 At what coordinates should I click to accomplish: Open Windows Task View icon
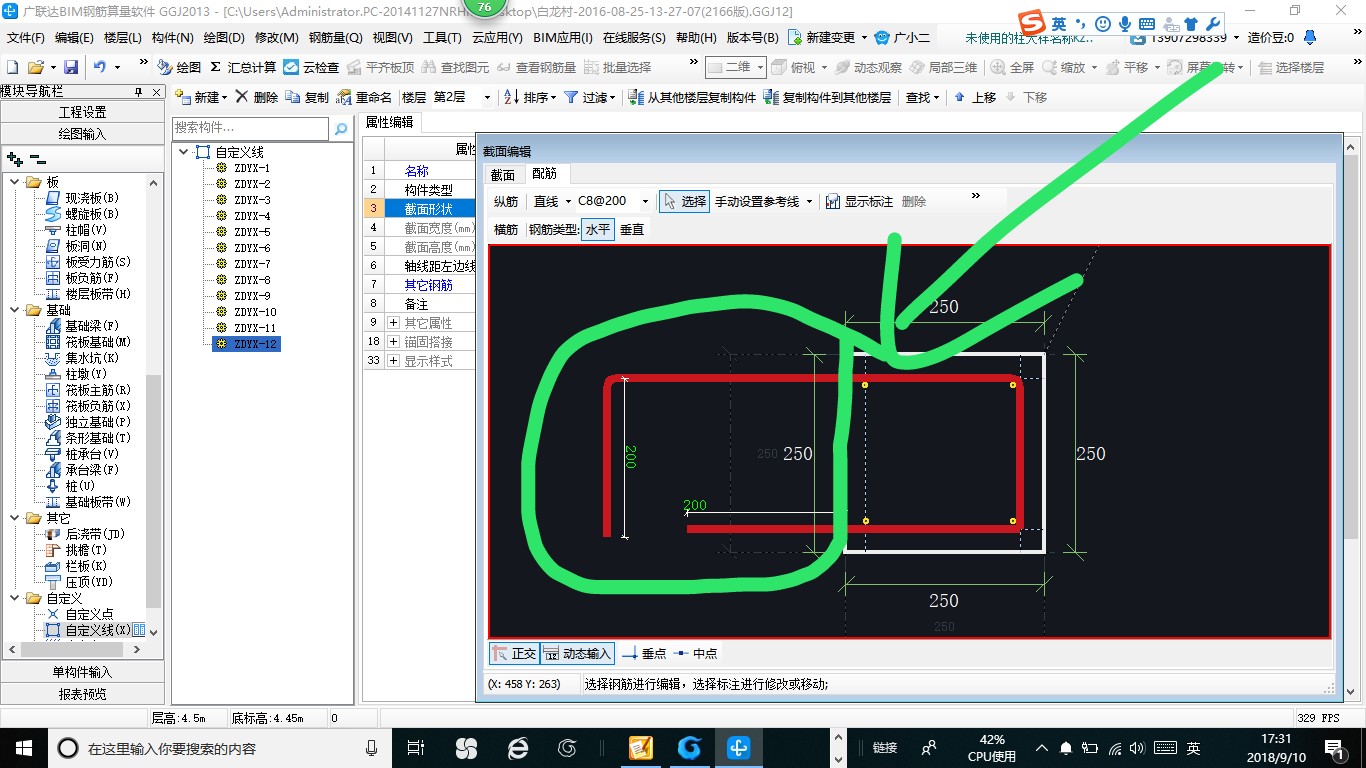click(x=416, y=748)
